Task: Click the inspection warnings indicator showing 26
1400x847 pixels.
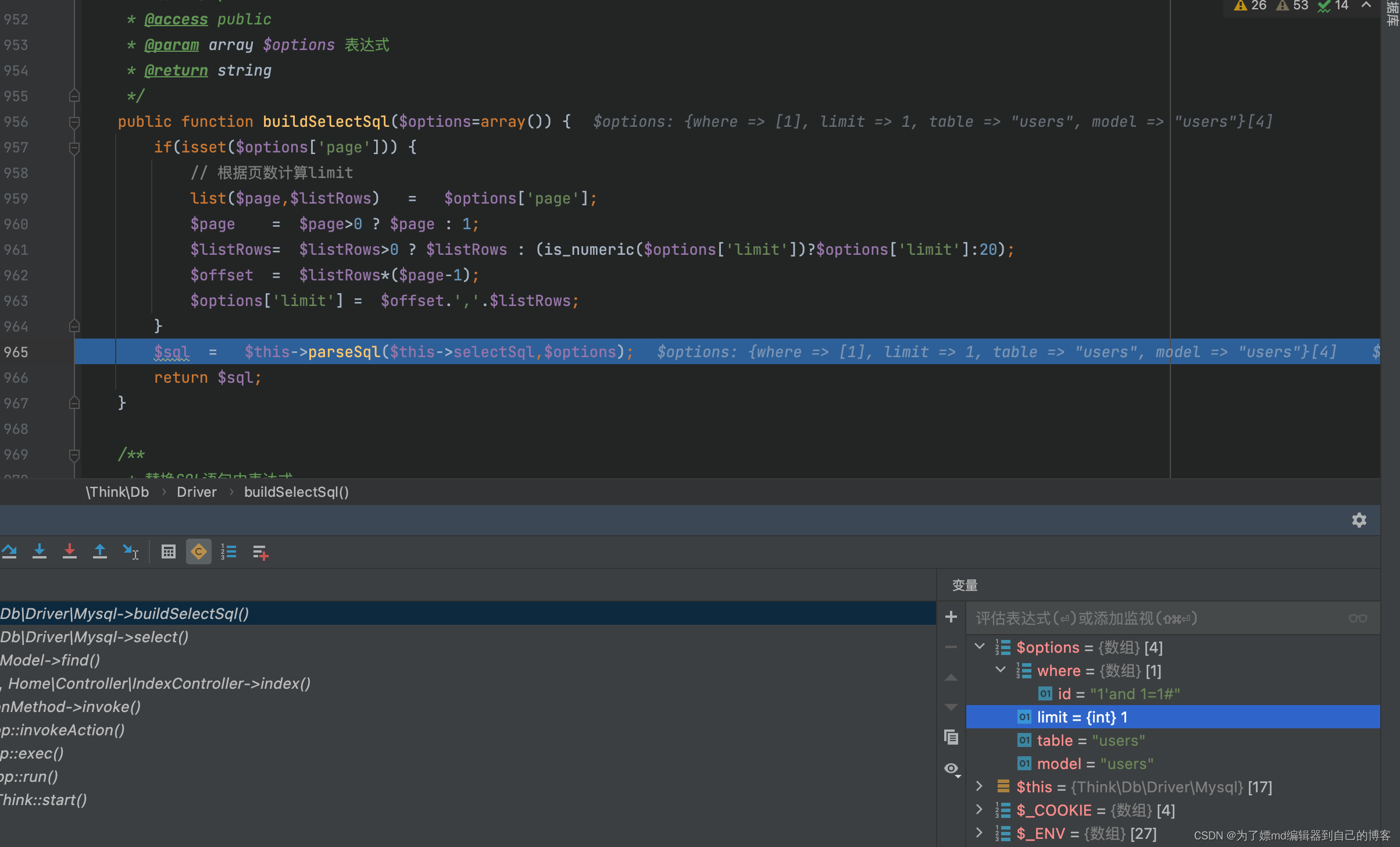Action: (x=1251, y=6)
